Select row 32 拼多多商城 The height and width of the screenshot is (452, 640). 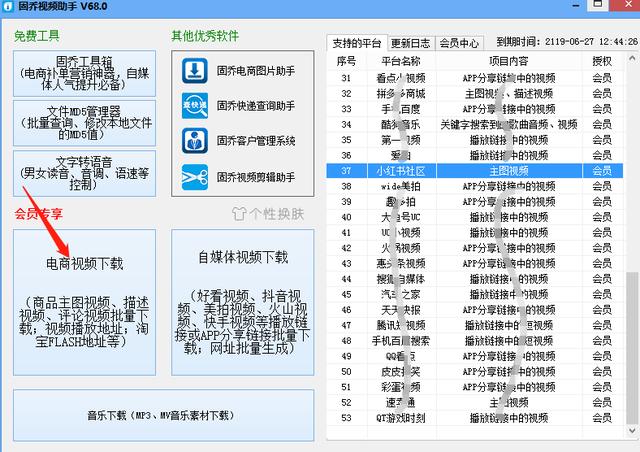(x=475, y=94)
